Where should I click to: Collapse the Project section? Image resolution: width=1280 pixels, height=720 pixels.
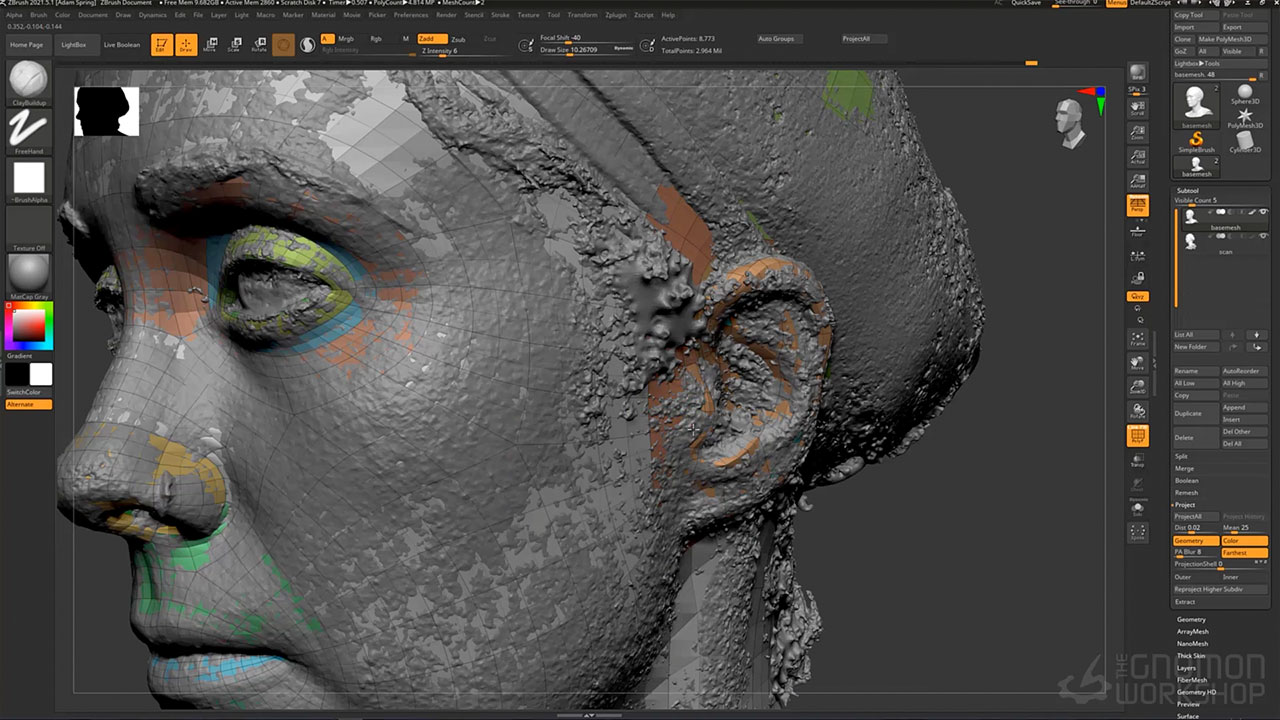[x=1185, y=505]
